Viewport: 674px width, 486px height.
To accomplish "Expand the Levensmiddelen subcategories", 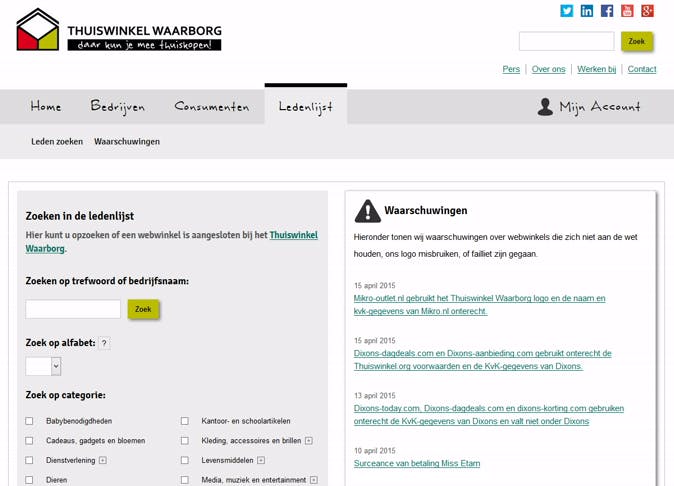I will (261, 460).
